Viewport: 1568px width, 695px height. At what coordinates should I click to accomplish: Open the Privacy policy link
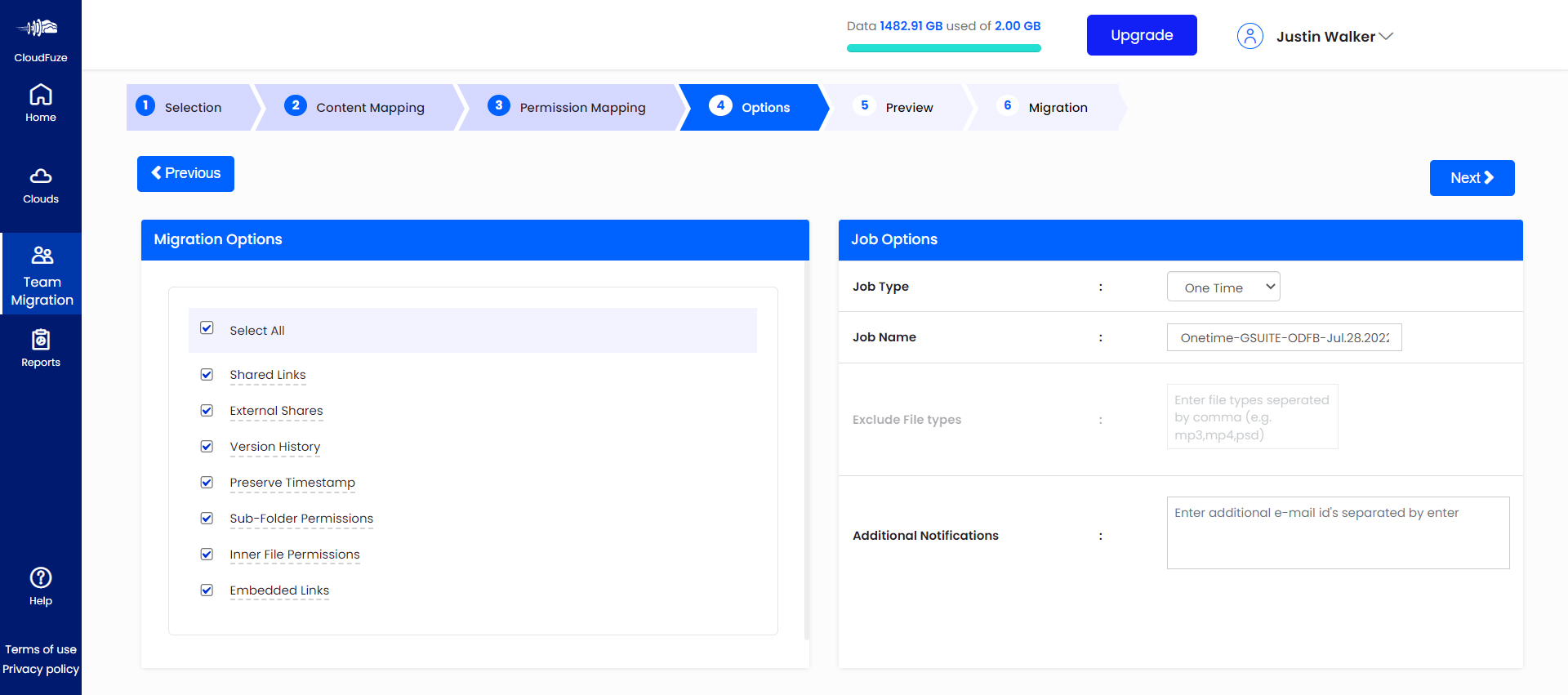click(x=41, y=669)
